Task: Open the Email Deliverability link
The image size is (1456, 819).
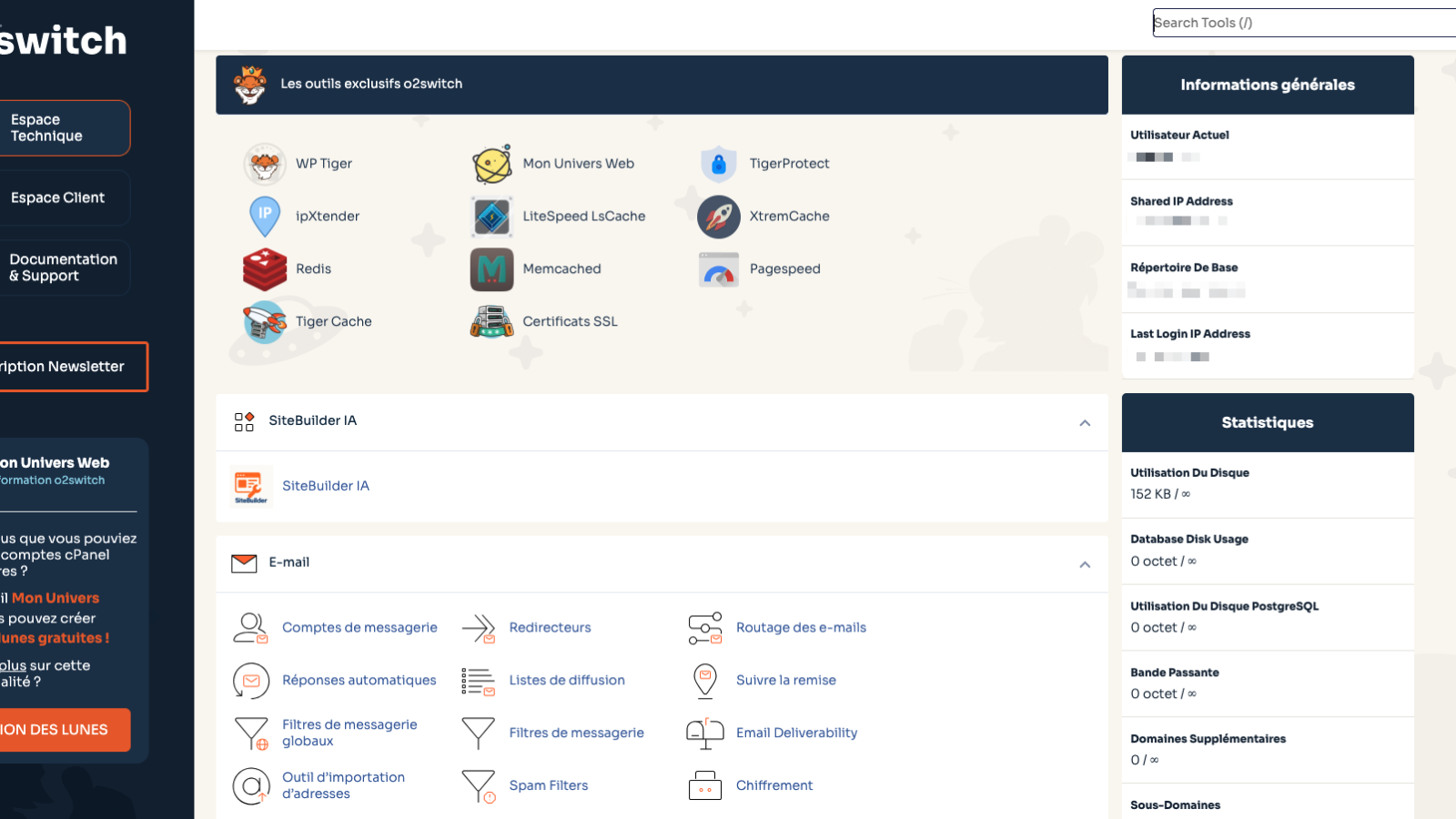Action: 796,733
